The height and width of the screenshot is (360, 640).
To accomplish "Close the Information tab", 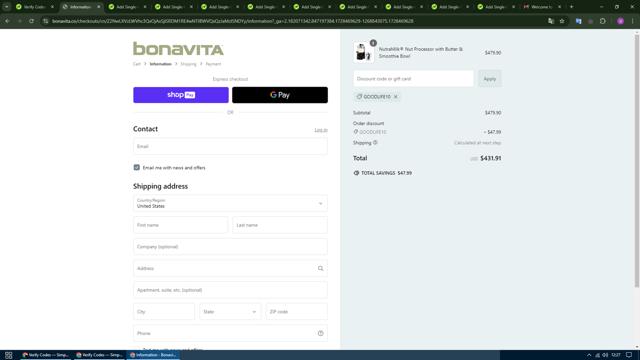I will point(98,7).
